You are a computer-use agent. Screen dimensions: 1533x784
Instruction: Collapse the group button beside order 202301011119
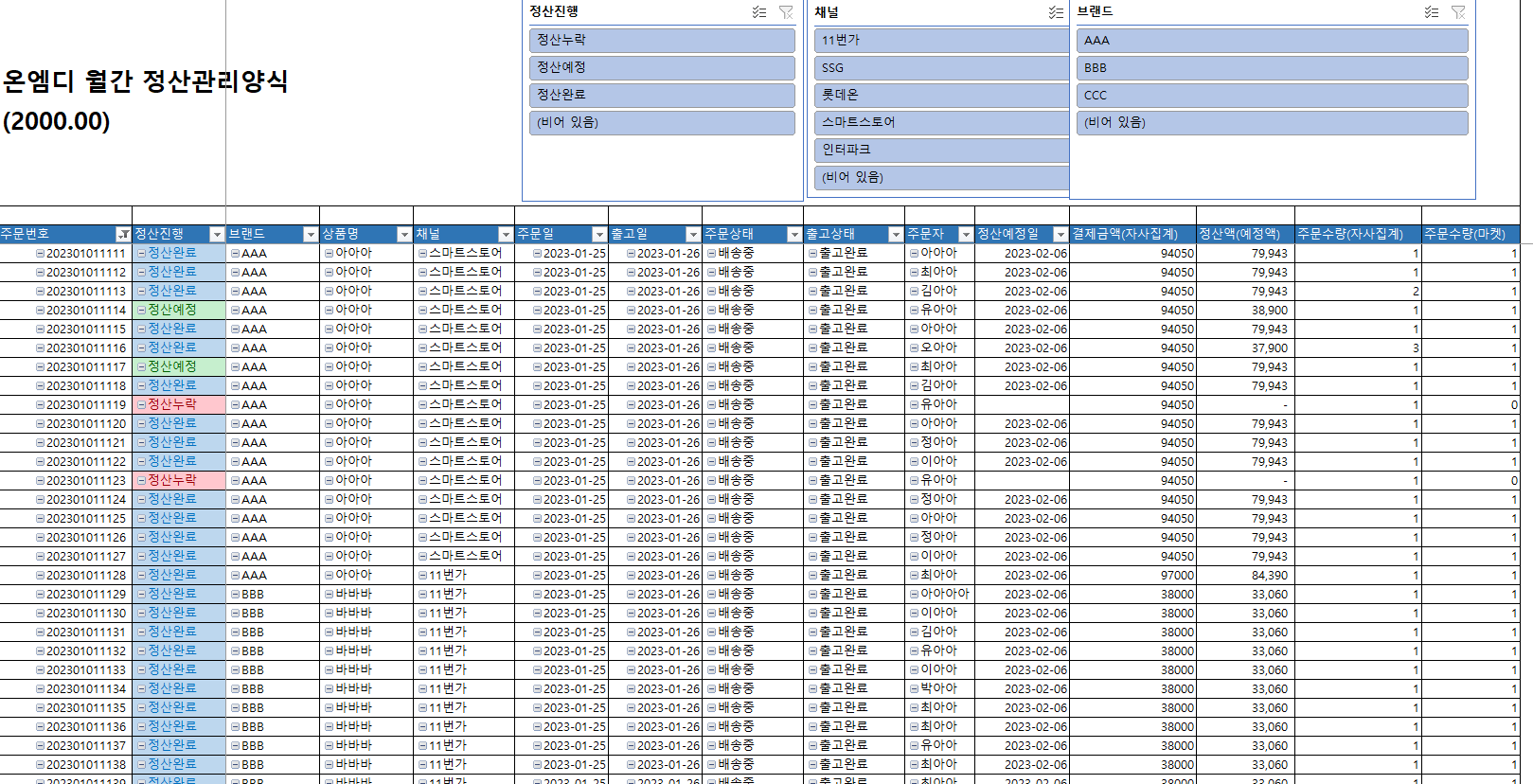(x=41, y=405)
